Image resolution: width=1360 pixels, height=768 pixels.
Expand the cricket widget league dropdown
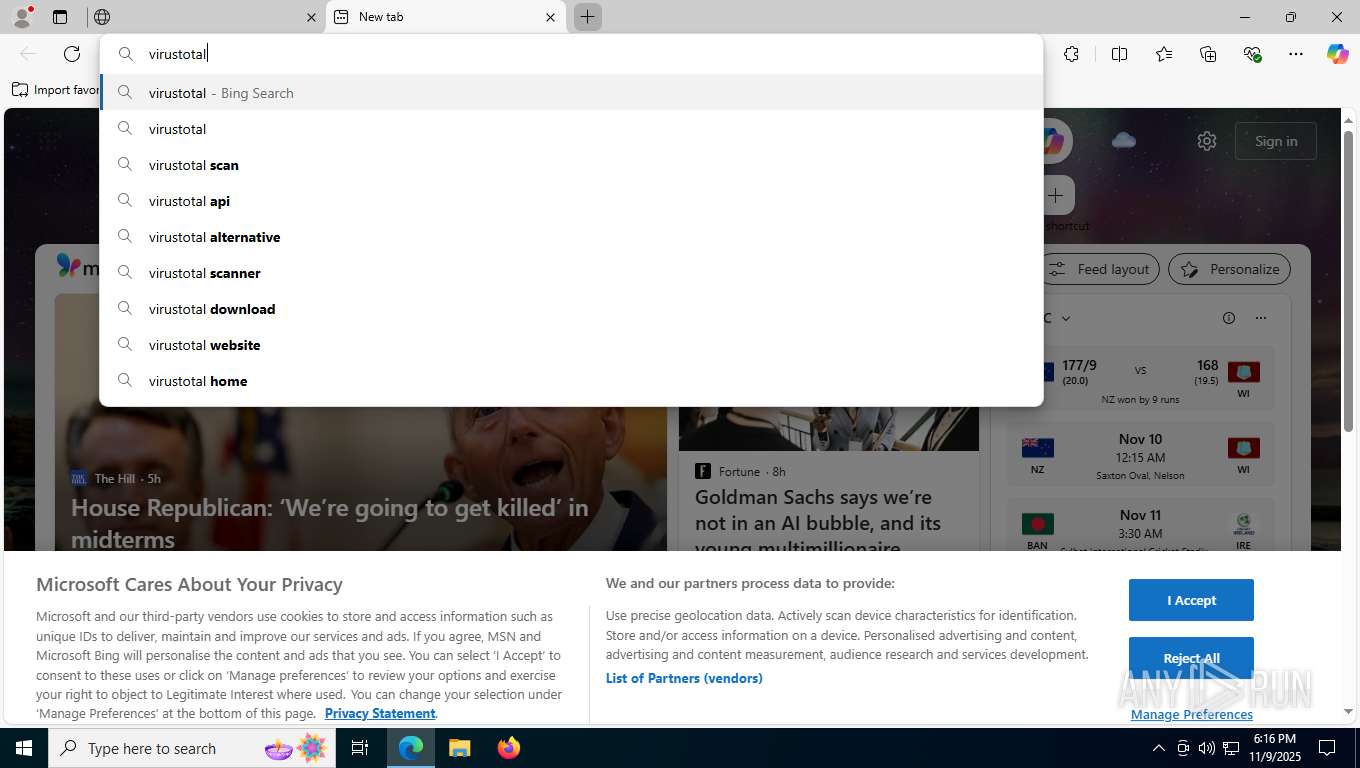click(1065, 318)
